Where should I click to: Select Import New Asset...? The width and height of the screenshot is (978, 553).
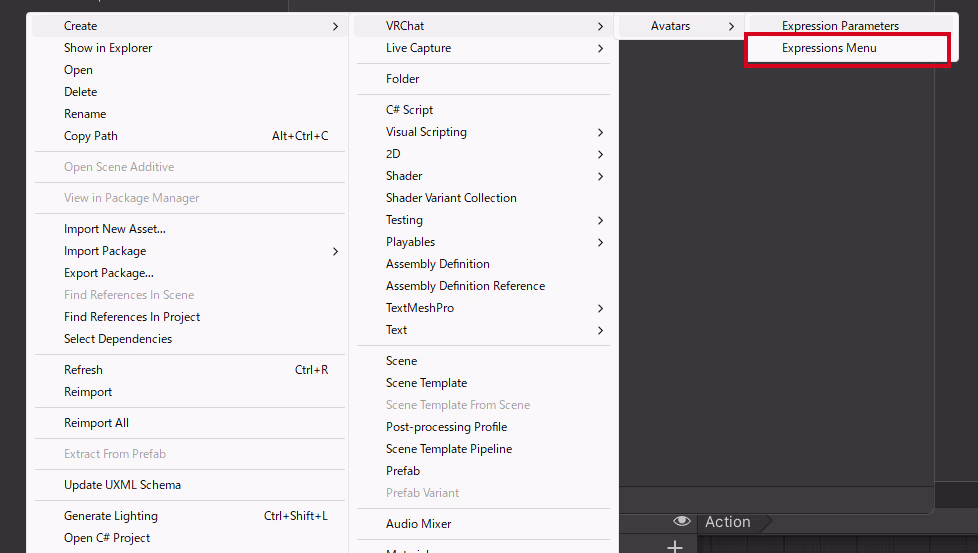tap(190, 229)
